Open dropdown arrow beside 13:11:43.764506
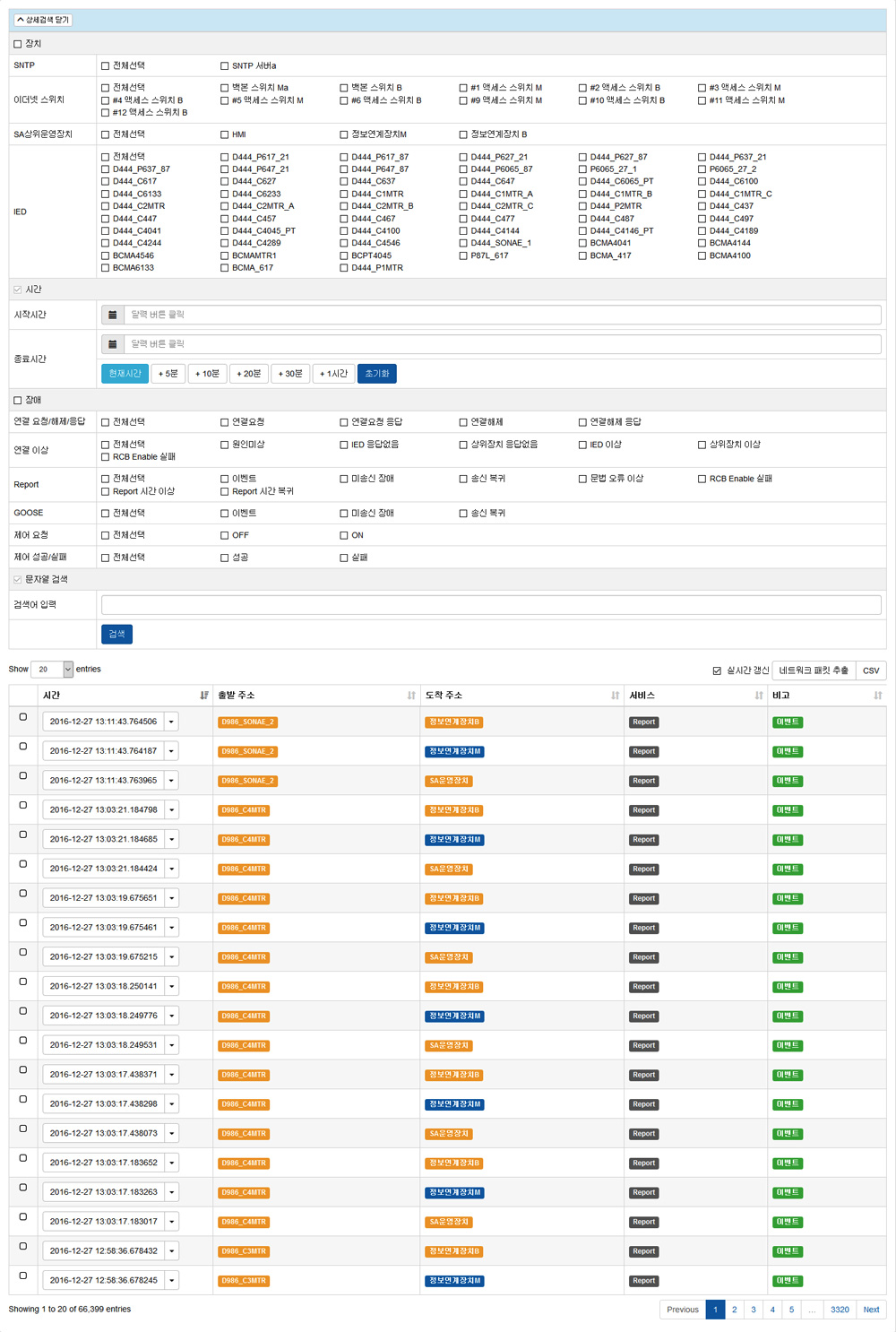 171,722
